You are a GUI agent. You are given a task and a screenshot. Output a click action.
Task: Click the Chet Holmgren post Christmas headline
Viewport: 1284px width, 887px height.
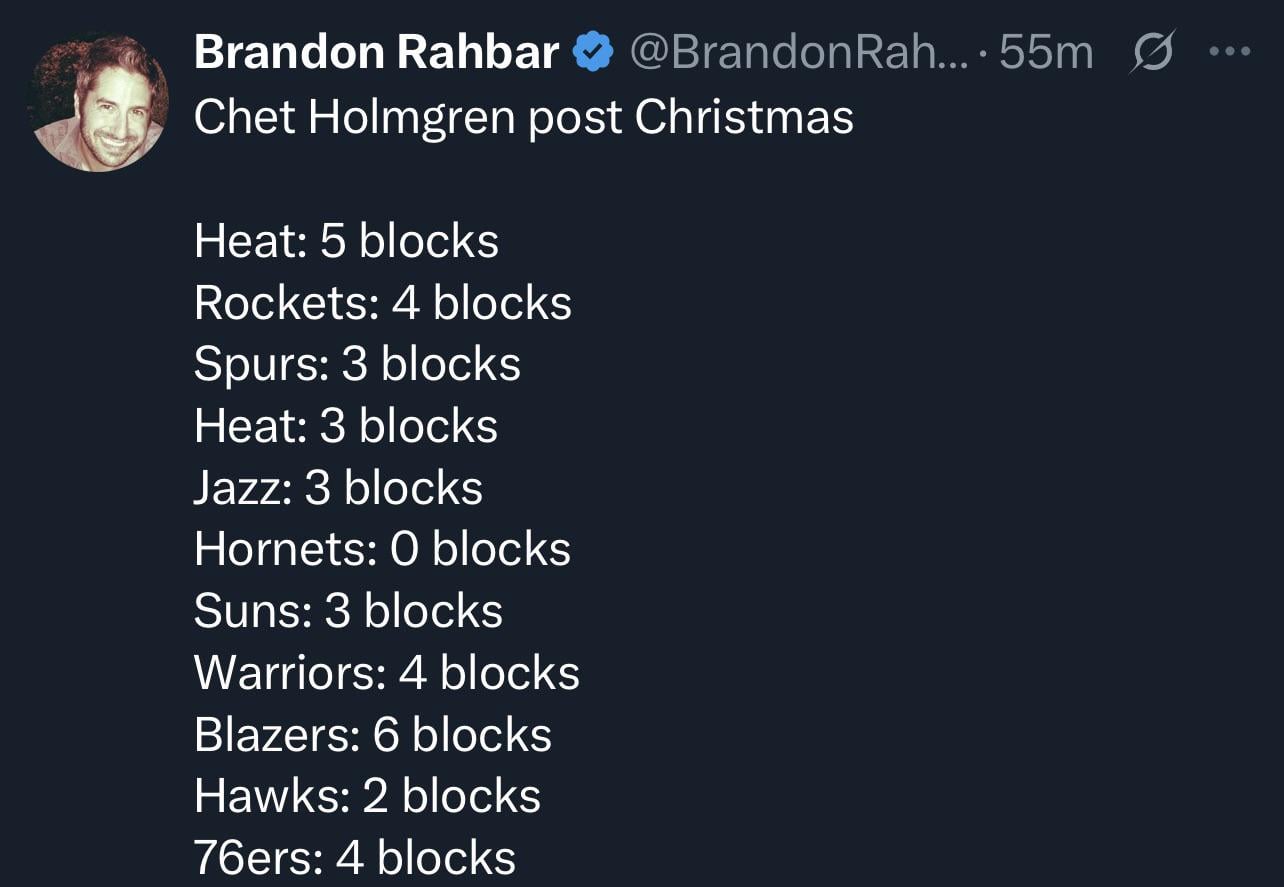524,117
